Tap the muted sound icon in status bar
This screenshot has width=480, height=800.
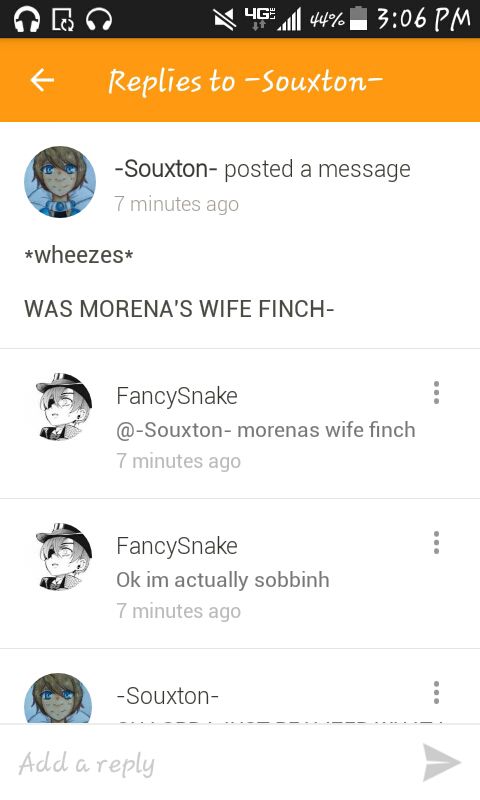(224, 19)
